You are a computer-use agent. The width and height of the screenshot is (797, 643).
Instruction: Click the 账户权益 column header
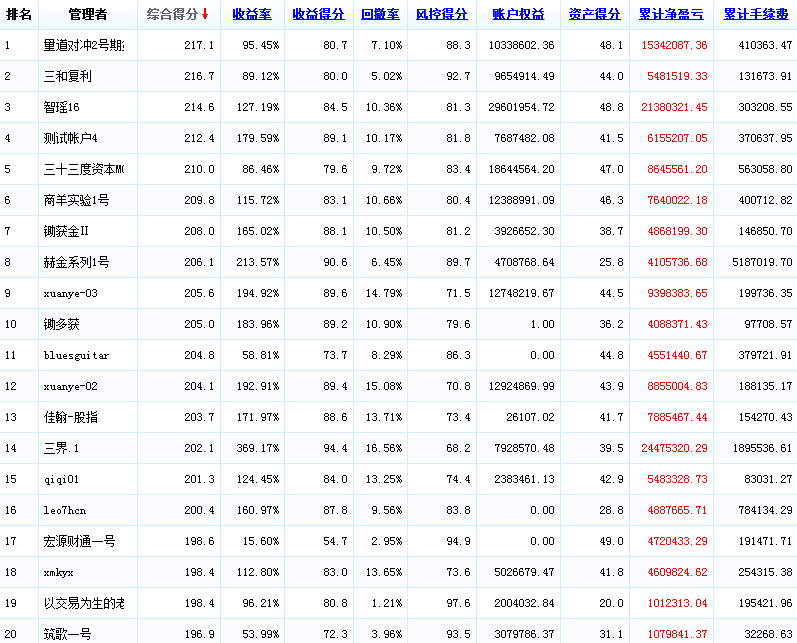pyautogui.click(x=518, y=15)
